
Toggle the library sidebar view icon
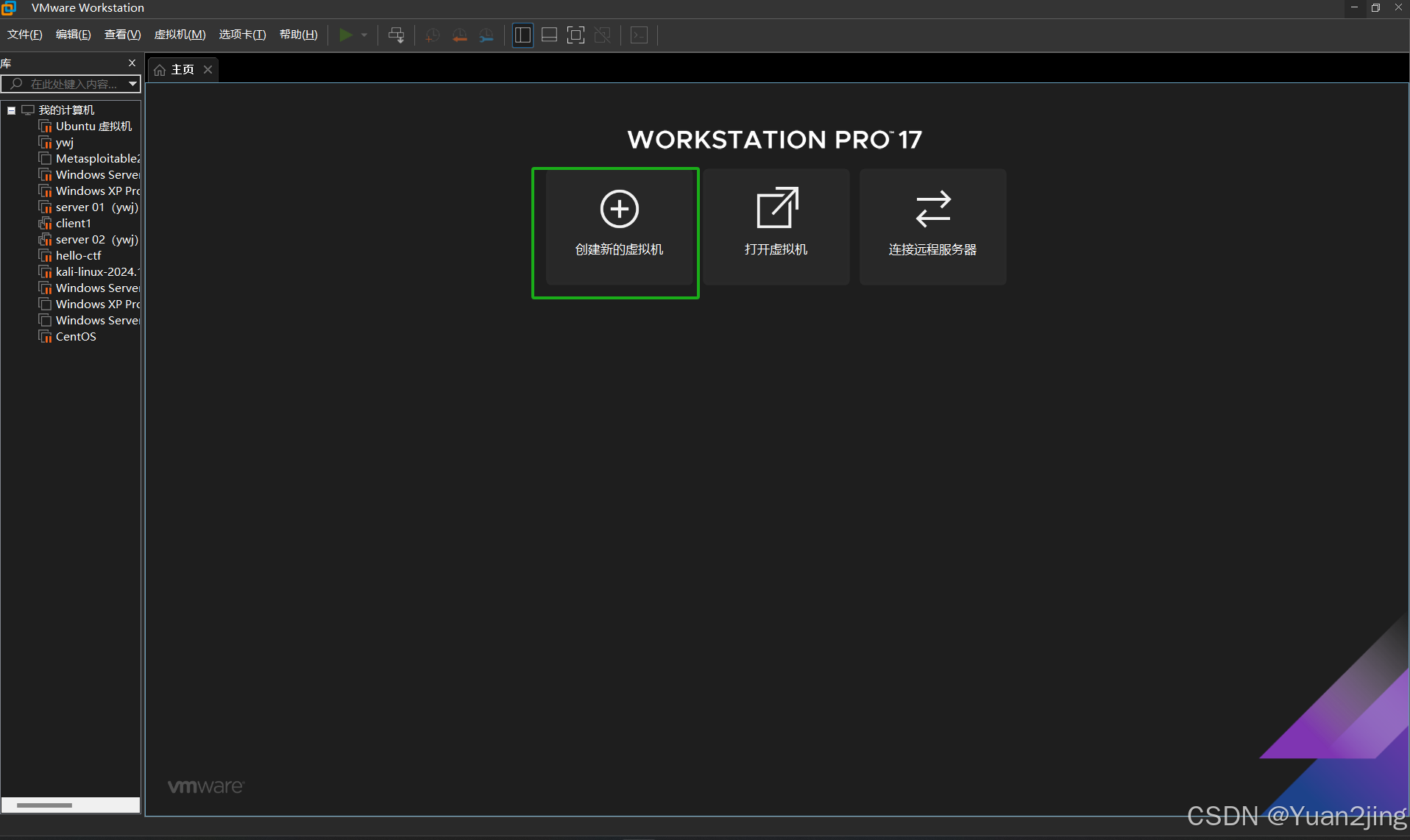(x=522, y=35)
